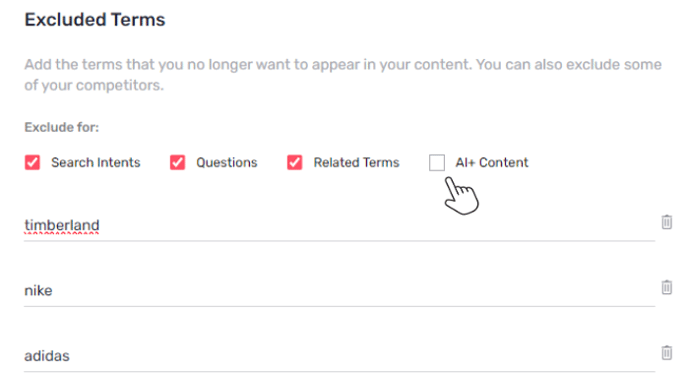Click the Excluded Terms heading
This screenshot has width=688, height=373.
95,20
